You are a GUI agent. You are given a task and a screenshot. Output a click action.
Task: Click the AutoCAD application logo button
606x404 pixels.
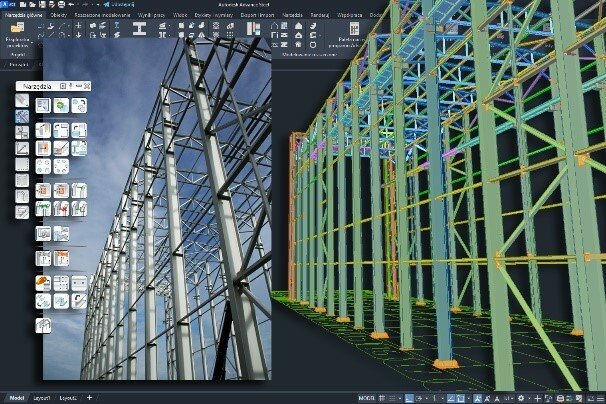(x=5, y=5)
